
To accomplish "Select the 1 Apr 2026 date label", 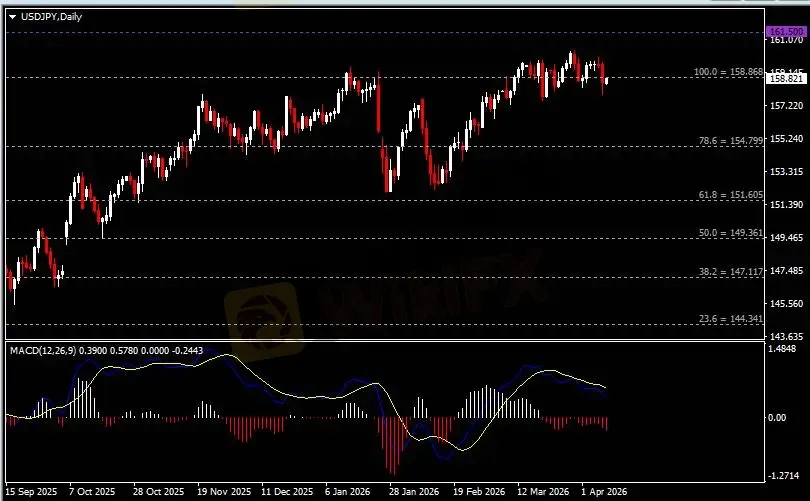I will (605, 492).
